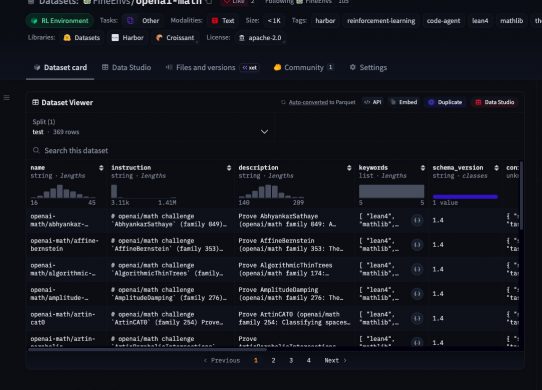
Task: Expand keywords cell in affine-bernstein row
Action: click(417, 245)
